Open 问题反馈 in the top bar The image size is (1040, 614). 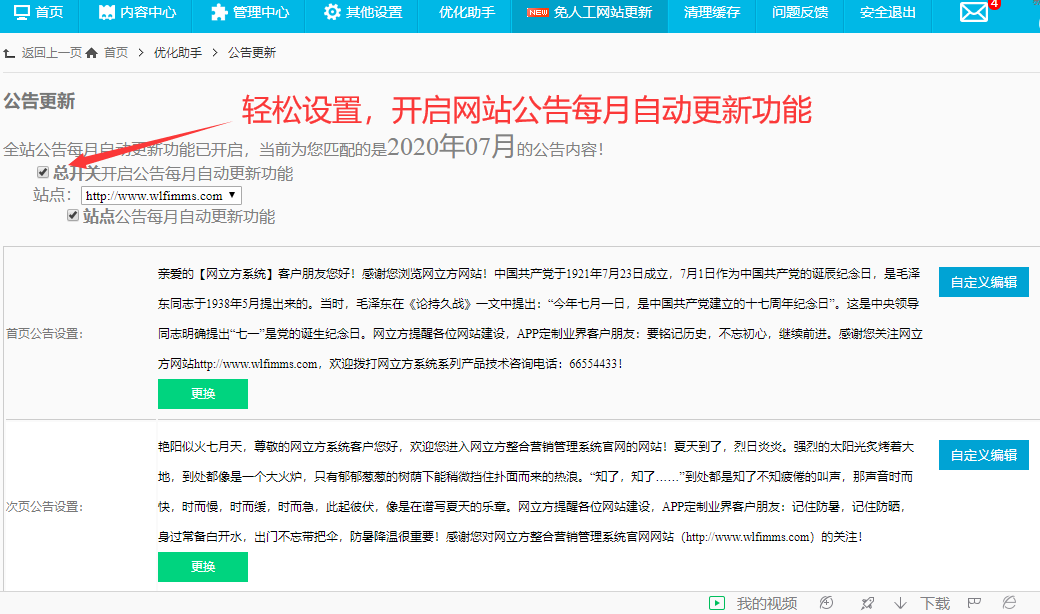click(800, 13)
